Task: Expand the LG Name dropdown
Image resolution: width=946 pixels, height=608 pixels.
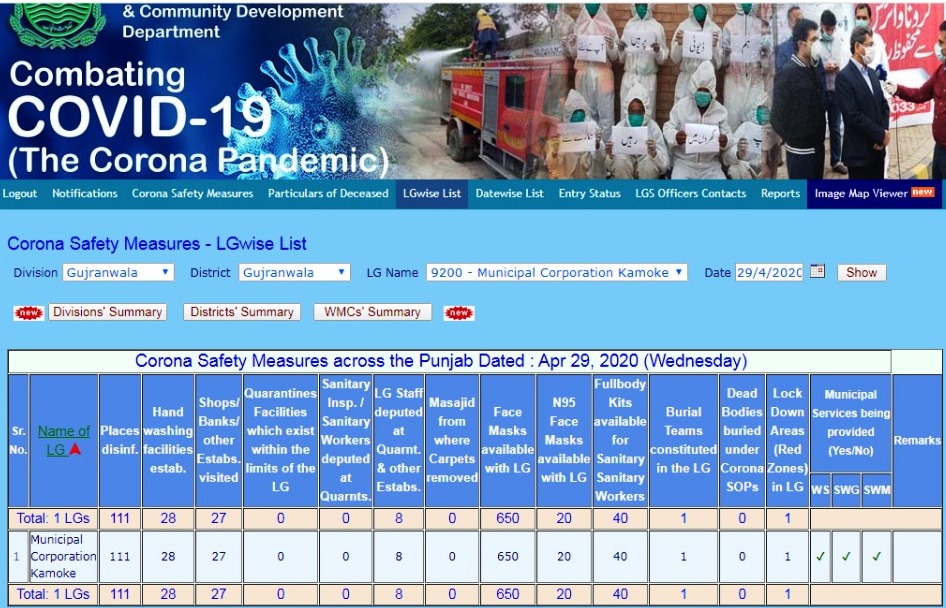Action: [x=556, y=273]
